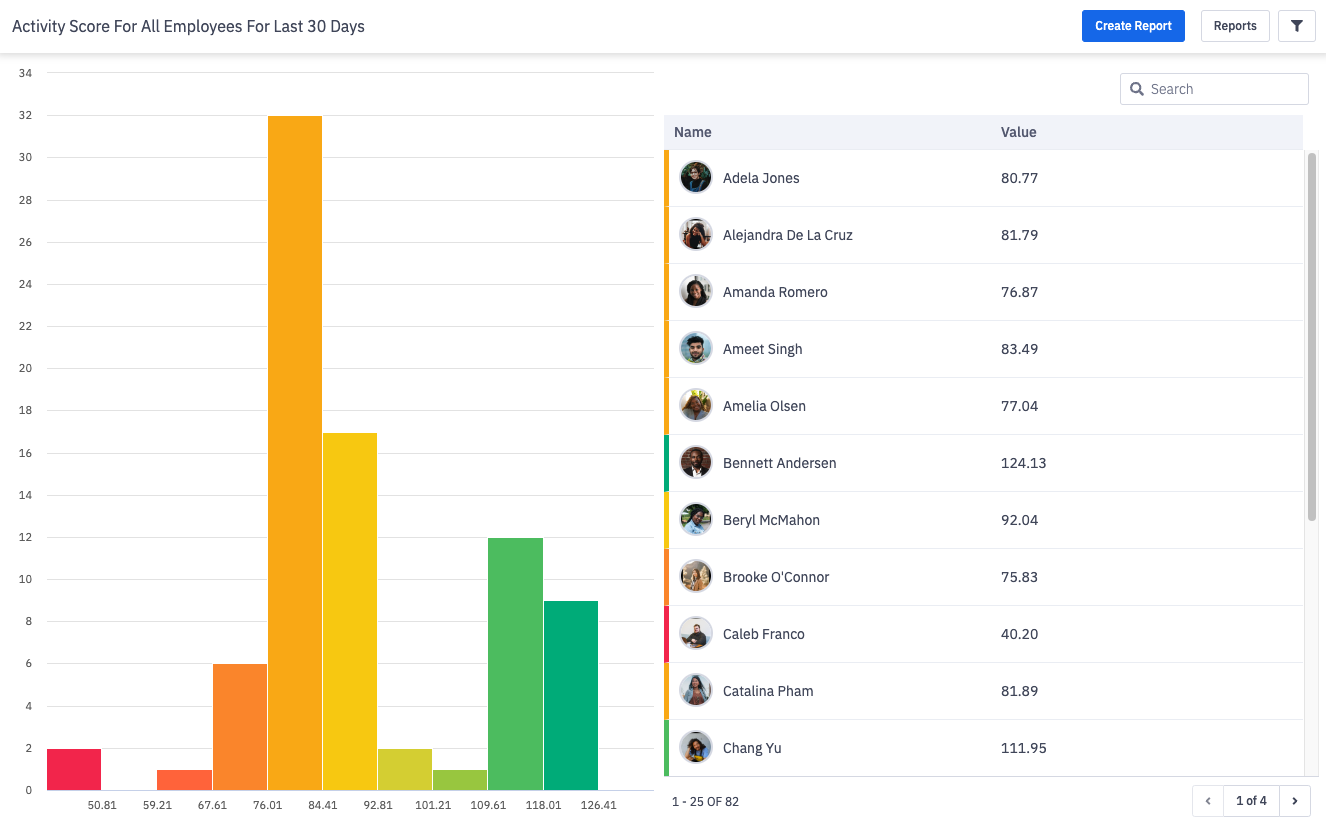This screenshot has height=834, width=1326.
Task: Click Bennett Andersen's profile picture
Action: pos(696,463)
